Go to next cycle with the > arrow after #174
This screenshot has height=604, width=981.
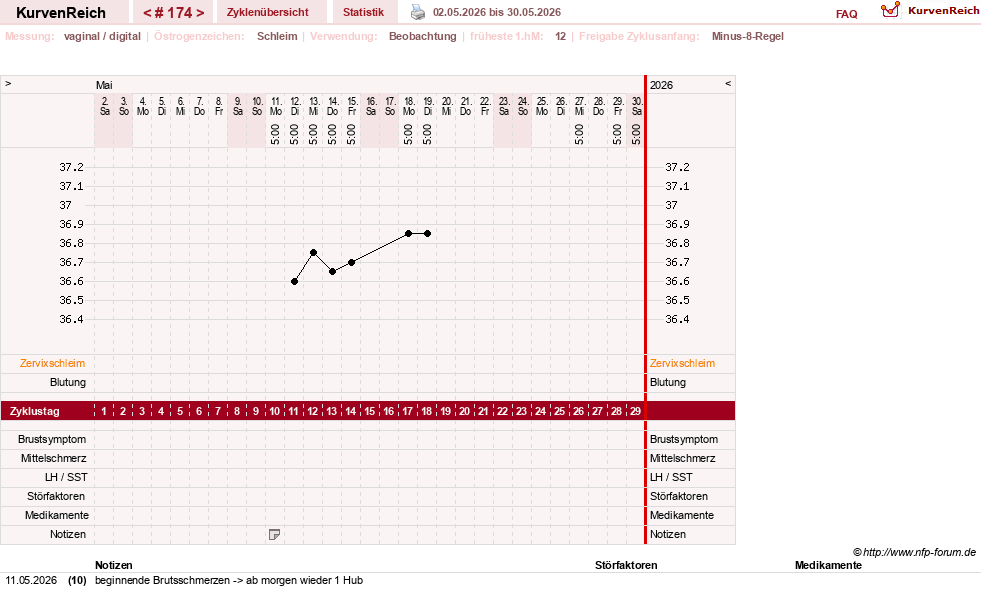click(200, 13)
